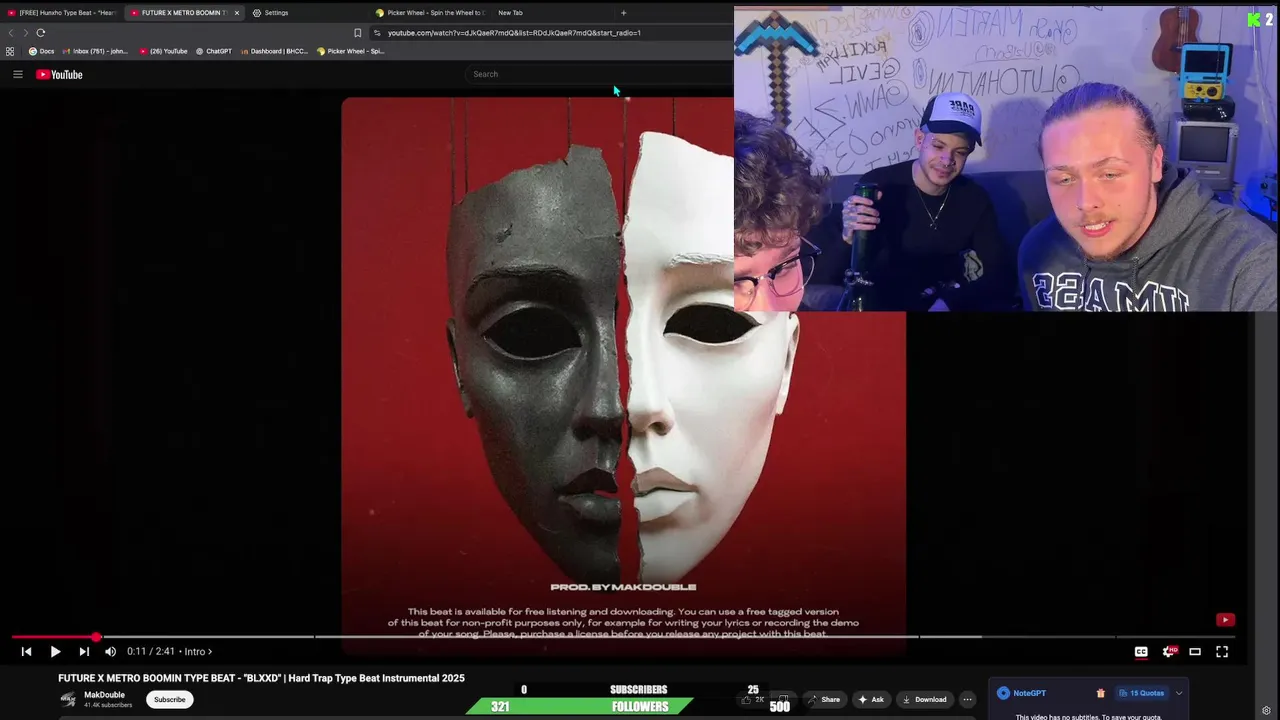Focus the YouTube search field
Screen dimensions: 1280x720
pos(600,74)
